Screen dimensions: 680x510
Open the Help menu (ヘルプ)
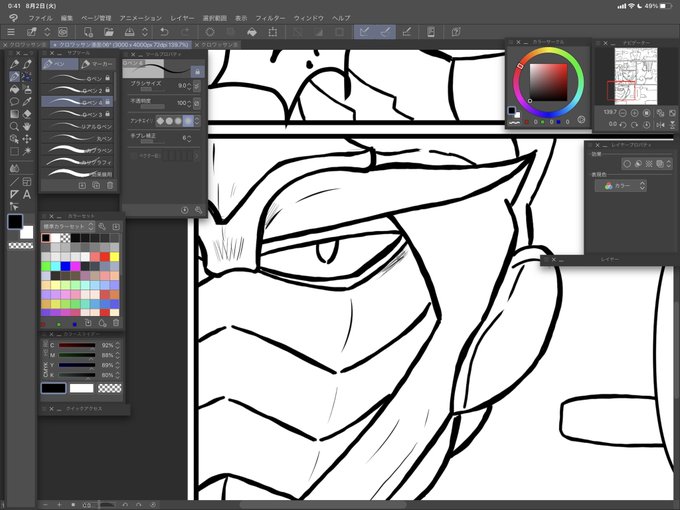[341, 18]
